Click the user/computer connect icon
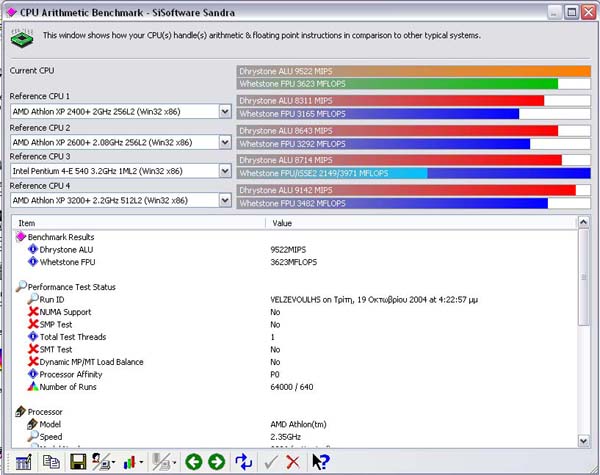Image resolution: width=600 pixels, height=475 pixels. pos(101,462)
